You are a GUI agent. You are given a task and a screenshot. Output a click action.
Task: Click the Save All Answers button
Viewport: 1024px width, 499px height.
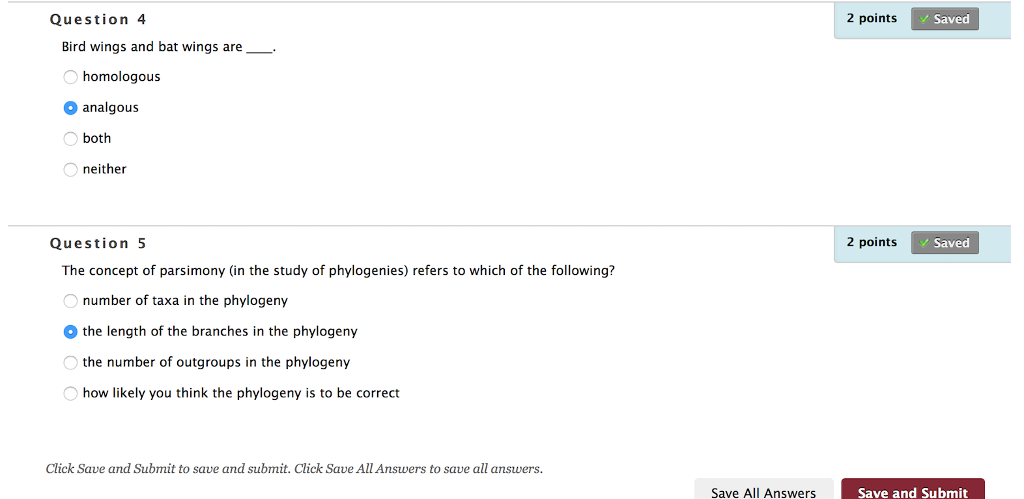coord(763,491)
